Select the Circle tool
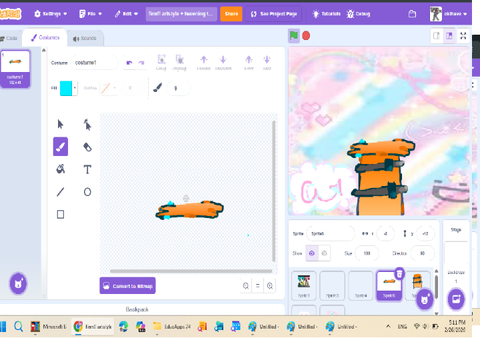 pyautogui.click(x=87, y=192)
